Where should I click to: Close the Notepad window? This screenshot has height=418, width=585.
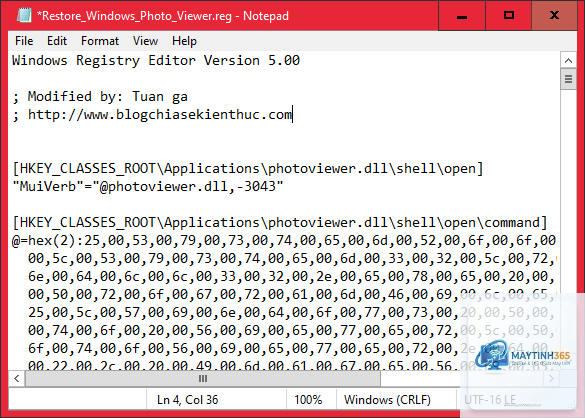pyautogui.click(x=554, y=16)
